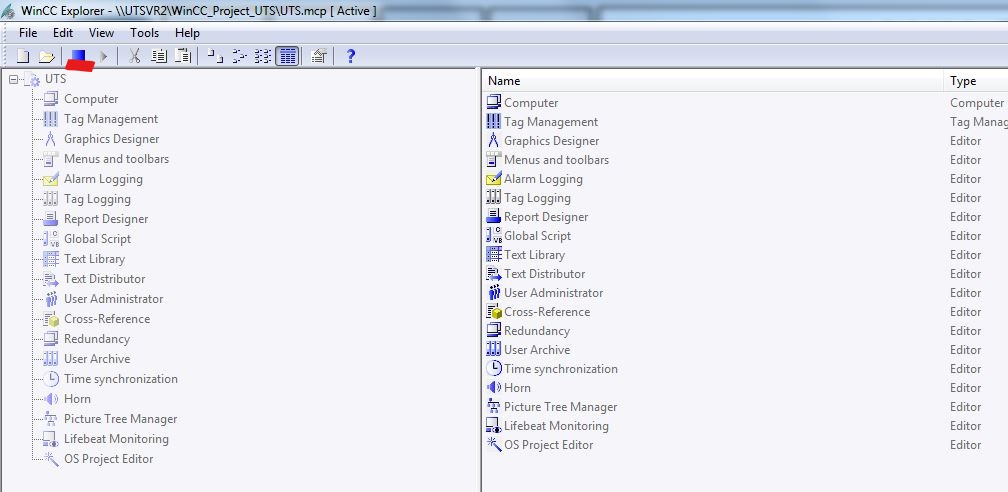
Task: Click the Activate runtime play arrow
Action: click(x=103, y=57)
